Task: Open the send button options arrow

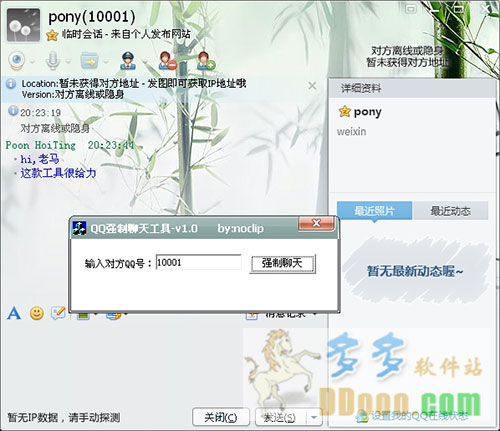Action: (x=314, y=417)
